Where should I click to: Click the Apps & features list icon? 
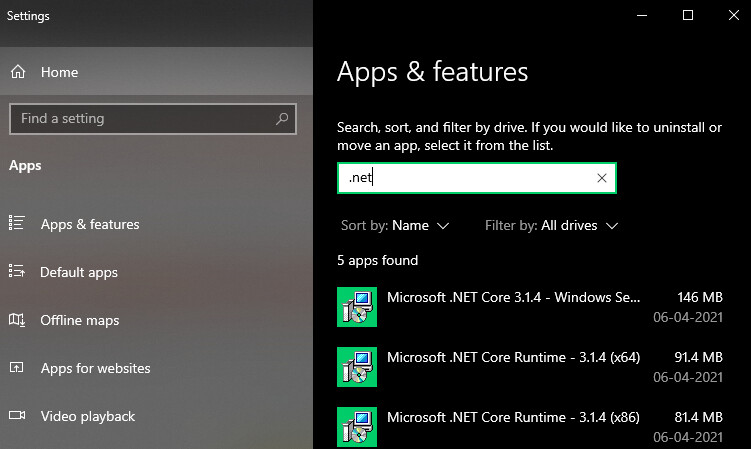[x=16, y=223]
